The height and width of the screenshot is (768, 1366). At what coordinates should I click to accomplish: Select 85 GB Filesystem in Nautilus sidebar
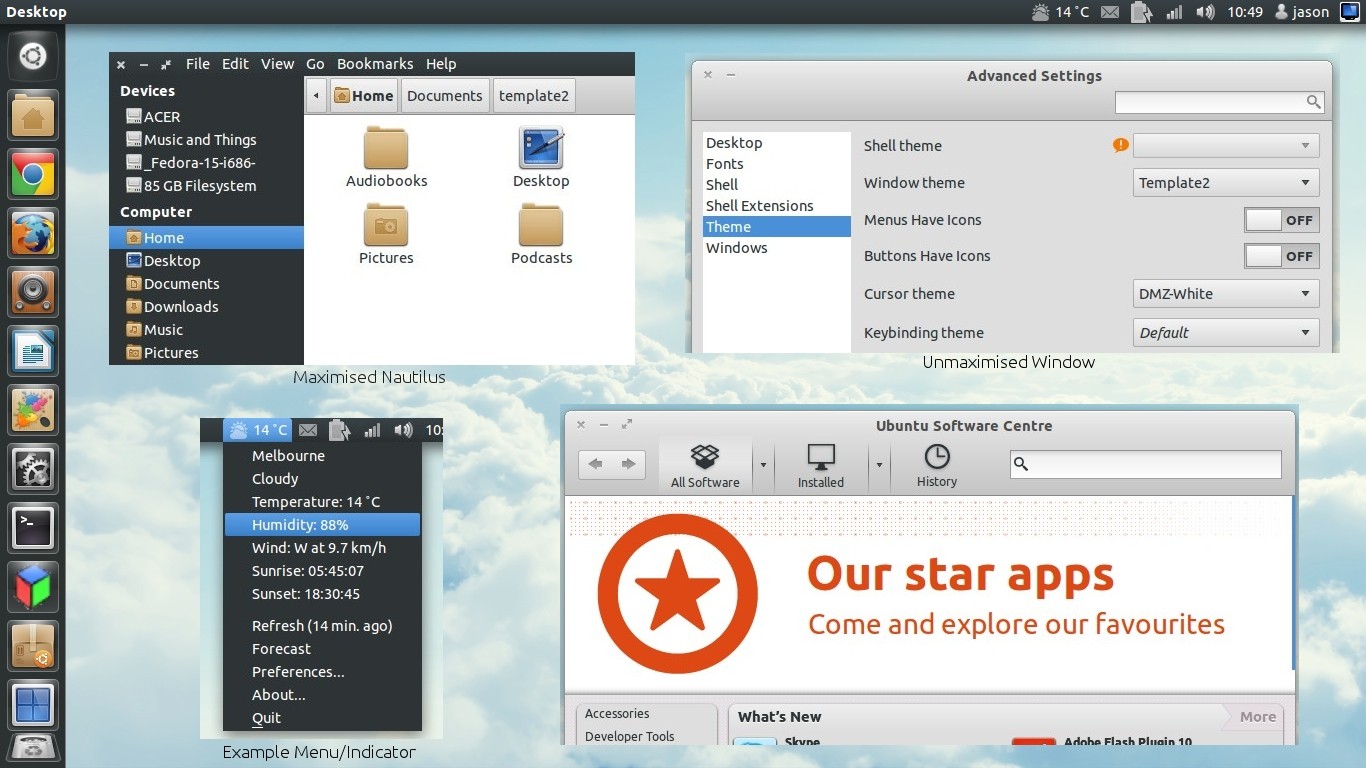click(206, 186)
